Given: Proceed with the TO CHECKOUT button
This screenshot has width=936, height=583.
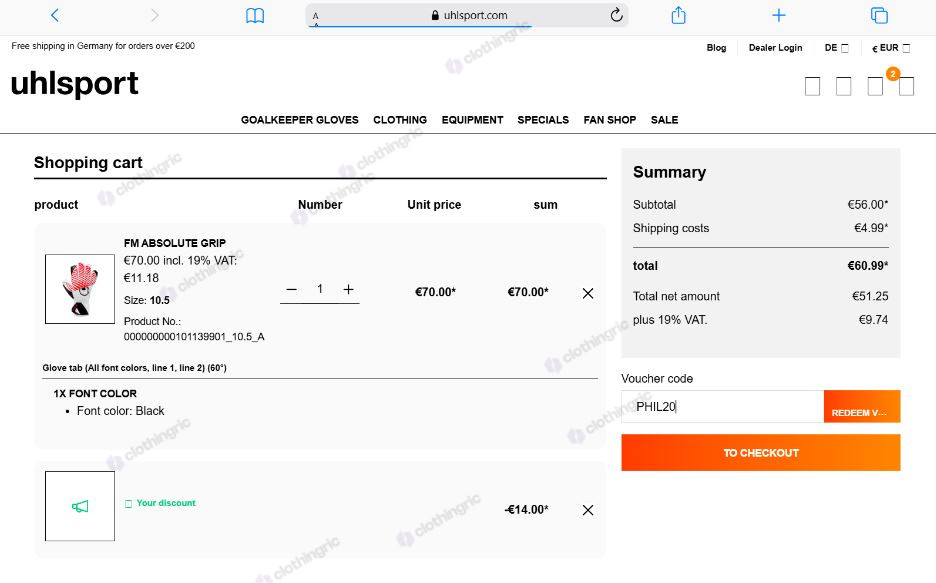Looking at the screenshot, I should 760,452.
